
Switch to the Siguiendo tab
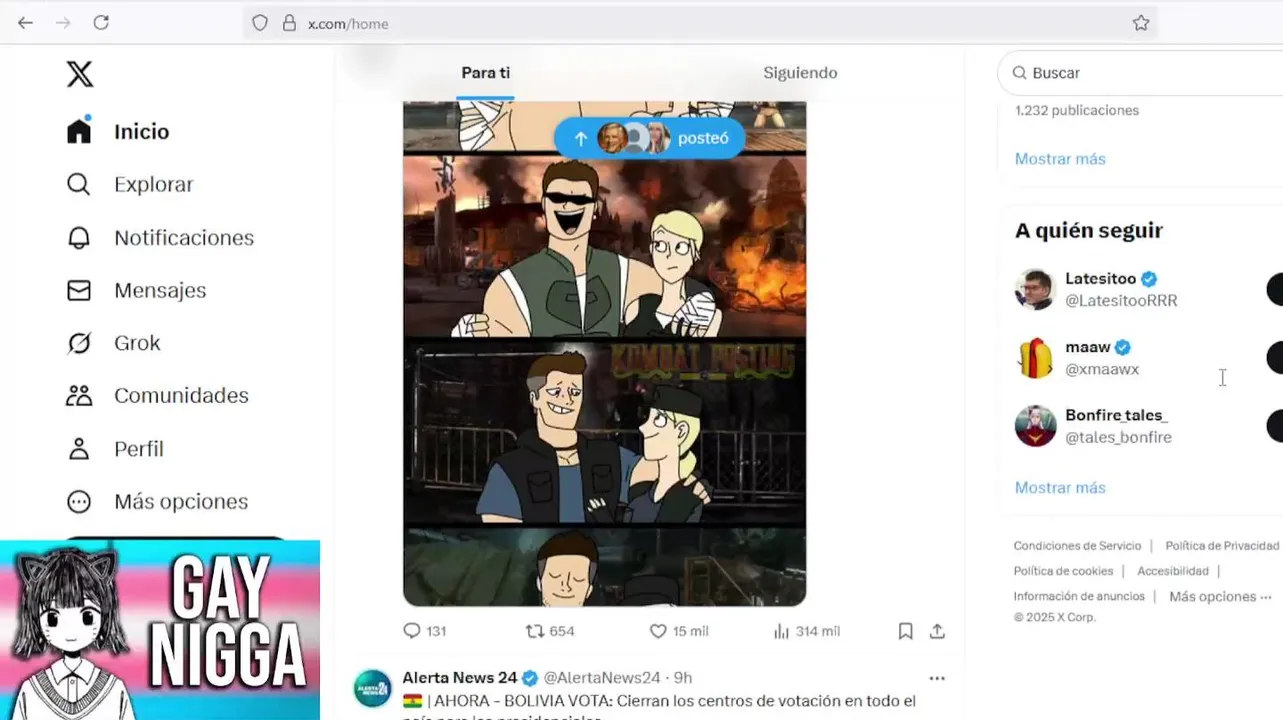[800, 73]
